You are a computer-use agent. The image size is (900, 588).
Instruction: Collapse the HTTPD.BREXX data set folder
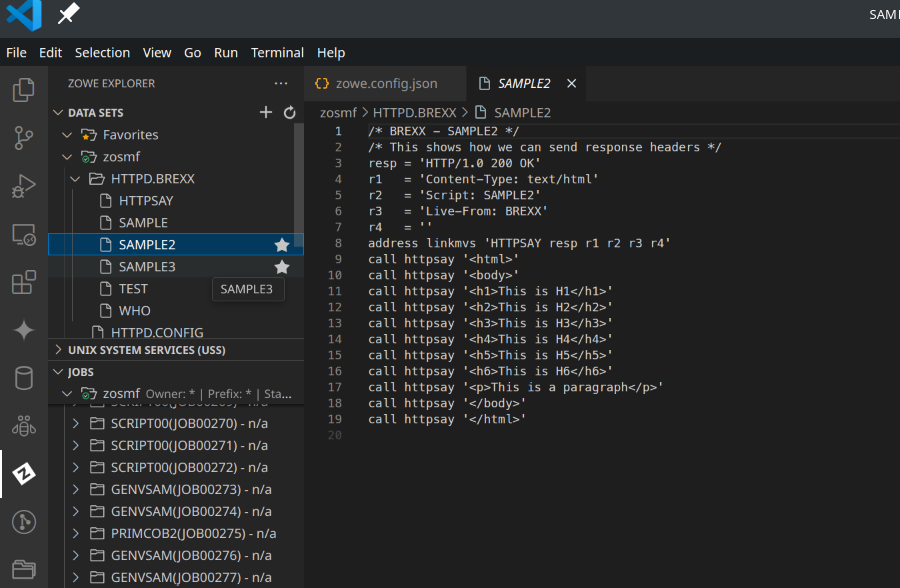76,179
